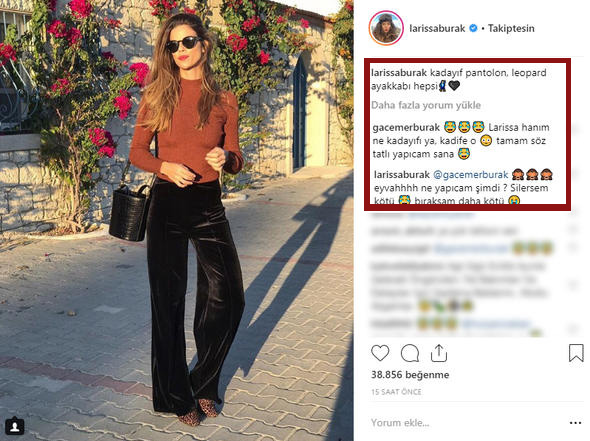Open the 15 SAAT ÖNCE timestamp

396,392
